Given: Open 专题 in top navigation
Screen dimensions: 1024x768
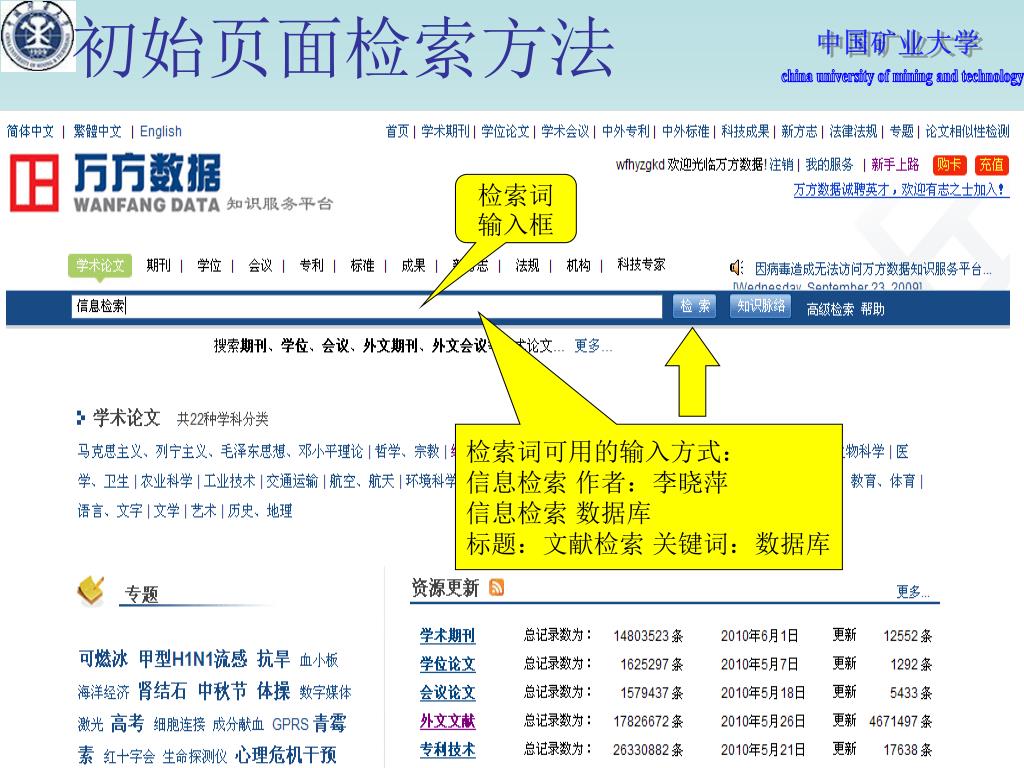Looking at the screenshot, I should tap(901, 131).
